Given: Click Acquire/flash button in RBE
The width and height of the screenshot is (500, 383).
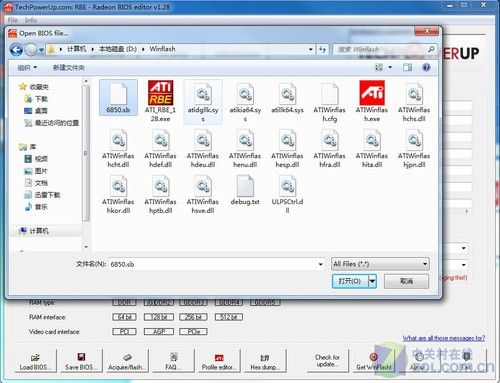Looking at the screenshot, I should [x=126, y=361].
